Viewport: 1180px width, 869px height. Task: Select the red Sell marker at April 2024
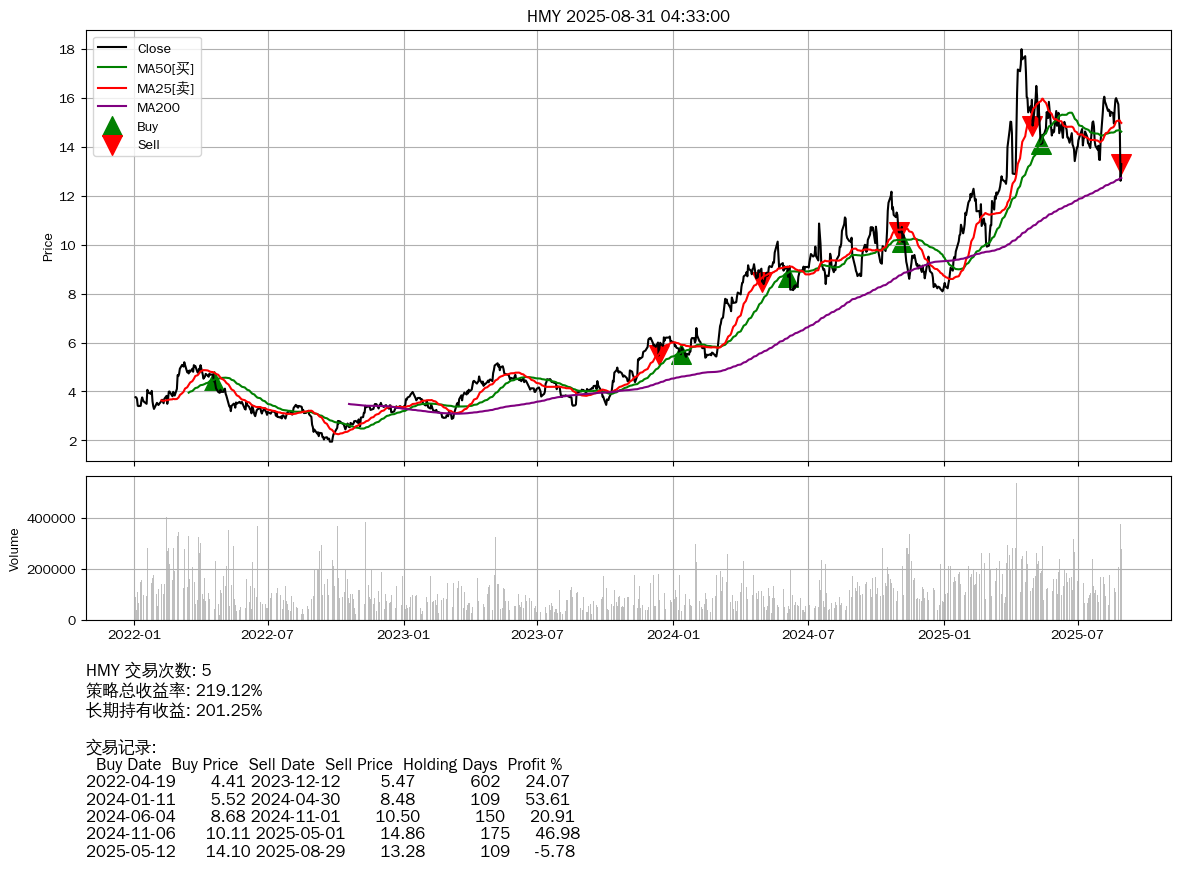763,281
